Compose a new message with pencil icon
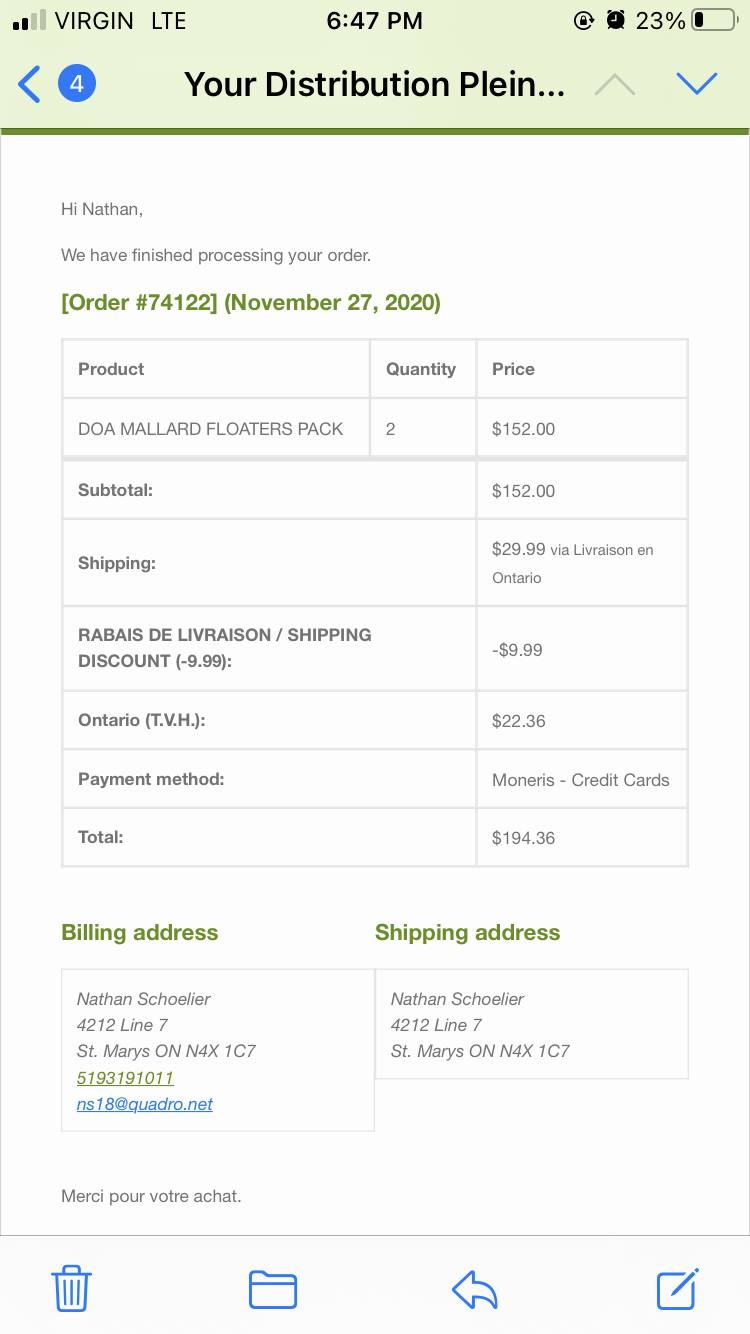Image resolution: width=750 pixels, height=1334 pixels. 678,1288
